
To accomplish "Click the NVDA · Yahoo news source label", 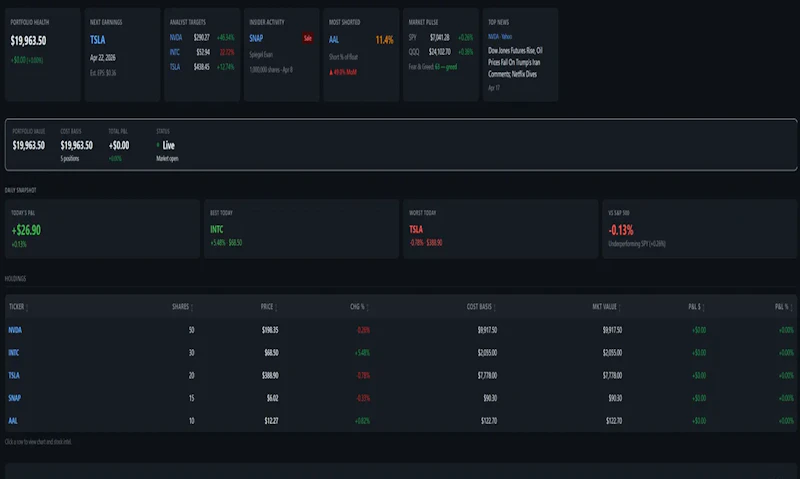I will tap(500, 36).
